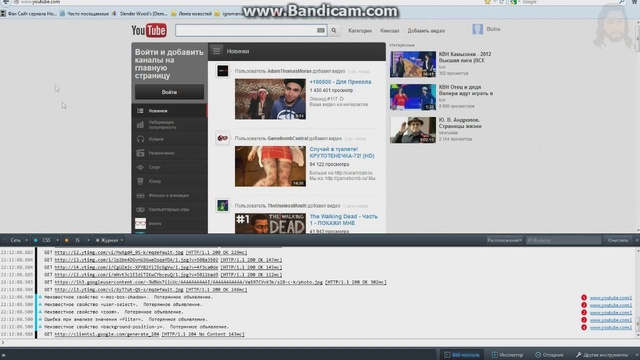Open Ю. В. Андропов video thumbnail
Image resolution: width=640 pixels, height=360 pixels.
(x=413, y=130)
